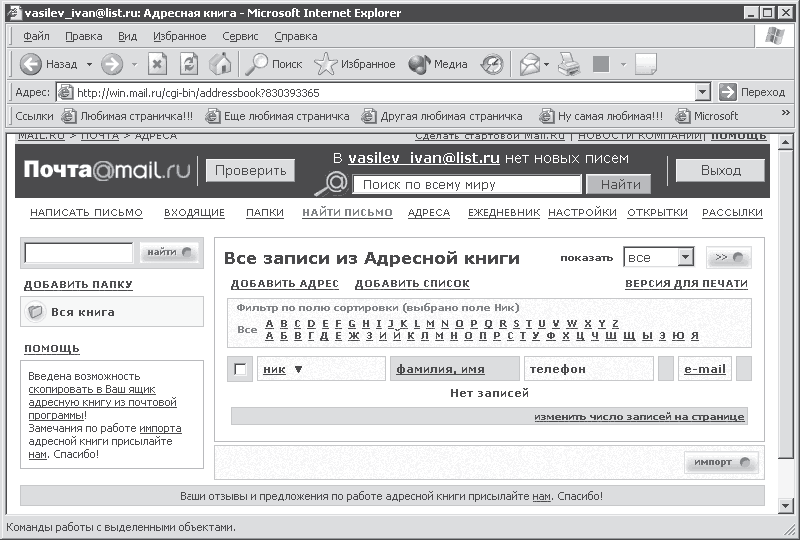Open Еще любимая страничка bookmark
The height and width of the screenshot is (540, 800).
pyautogui.click(x=277, y=116)
